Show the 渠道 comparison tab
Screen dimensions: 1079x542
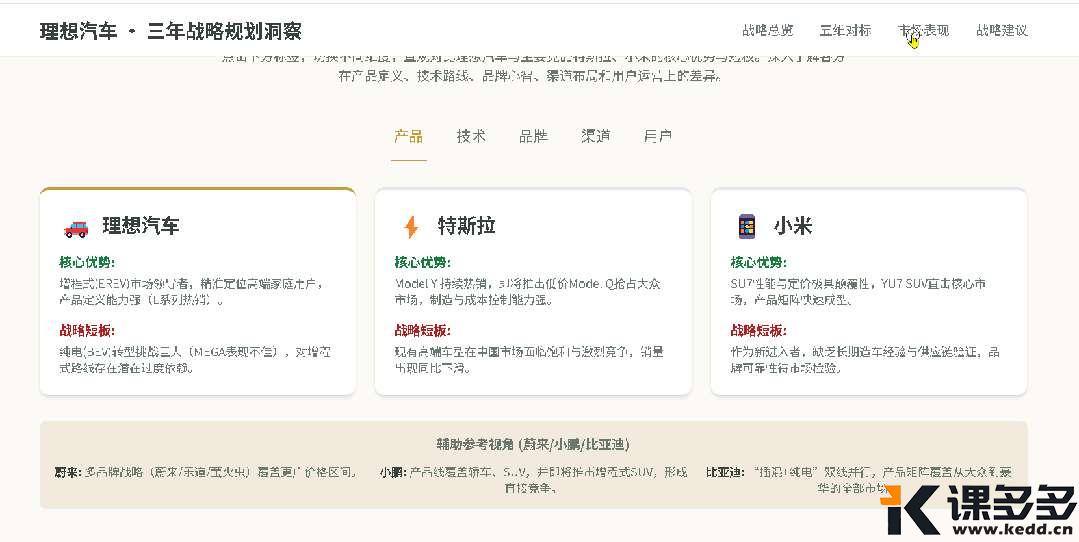pyautogui.click(x=596, y=136)
